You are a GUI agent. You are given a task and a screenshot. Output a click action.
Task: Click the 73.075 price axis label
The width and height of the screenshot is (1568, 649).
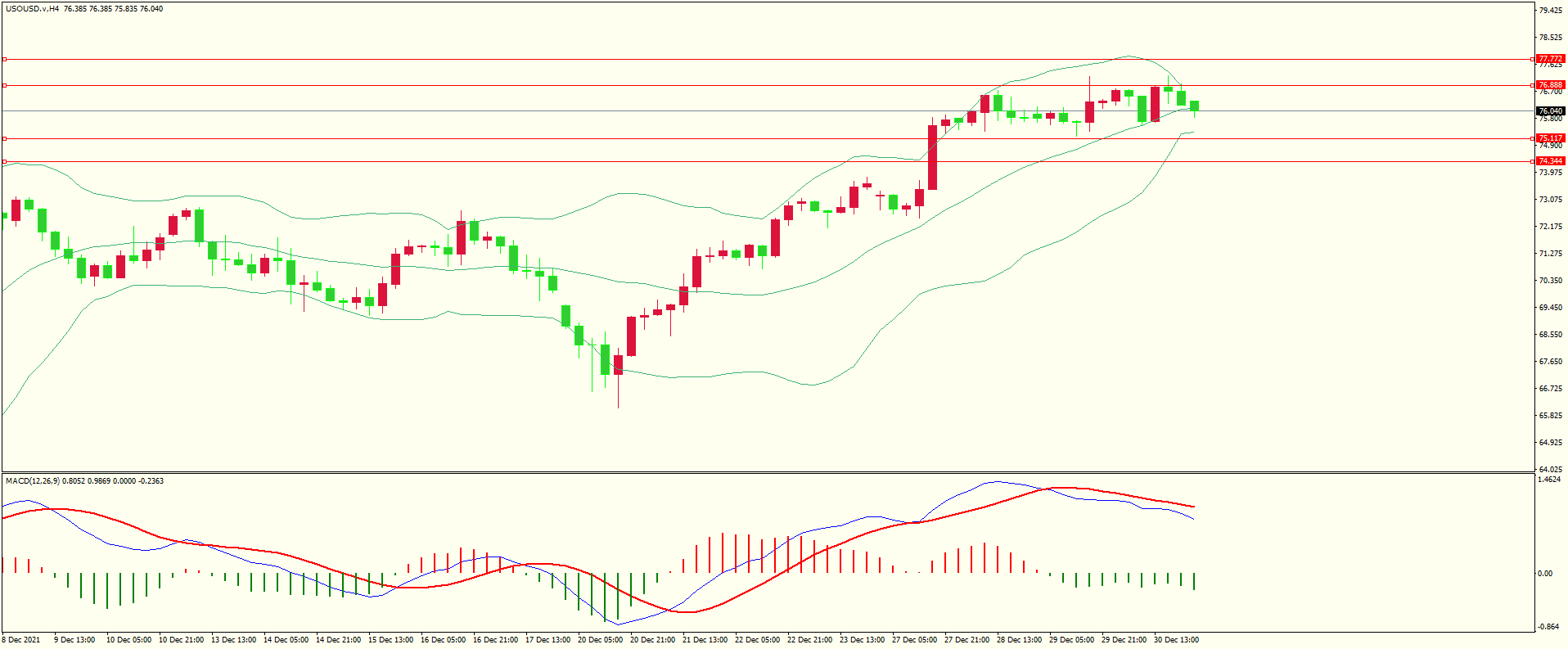1550,200
